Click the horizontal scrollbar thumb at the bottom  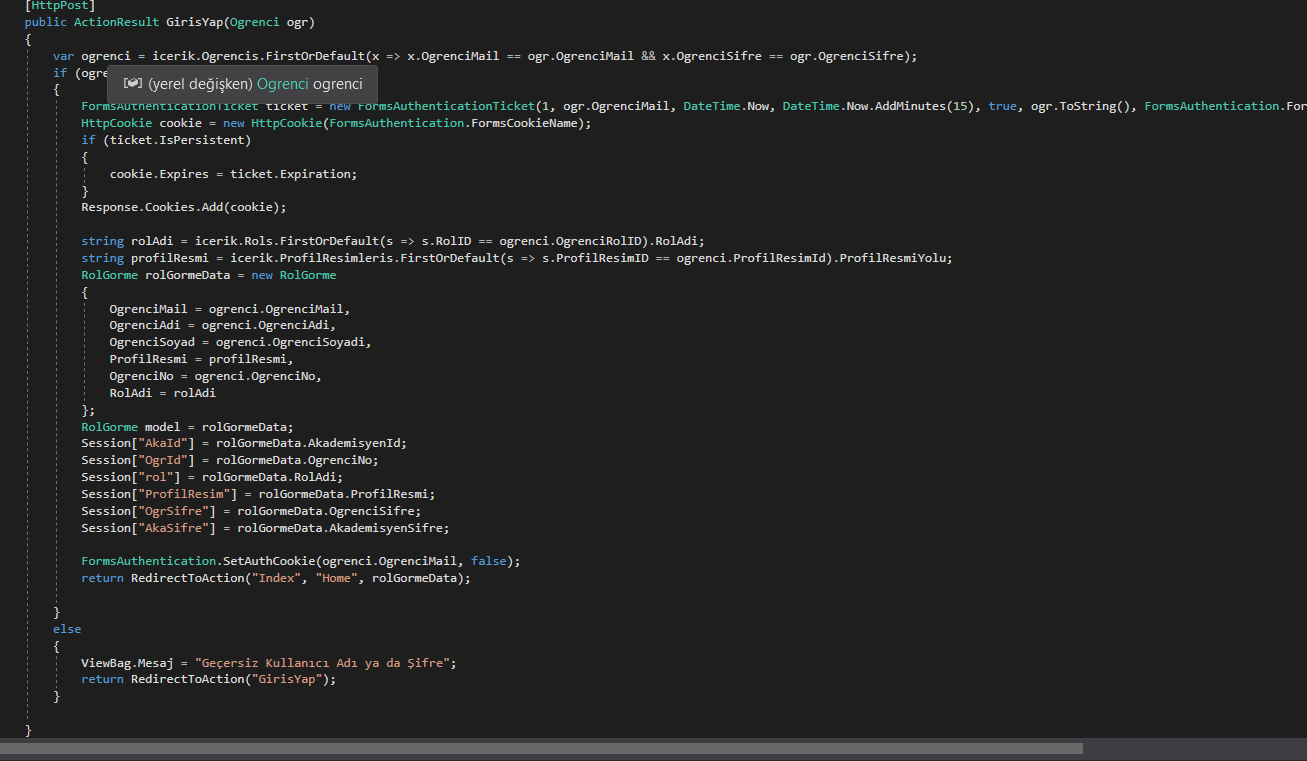(541, 748)
